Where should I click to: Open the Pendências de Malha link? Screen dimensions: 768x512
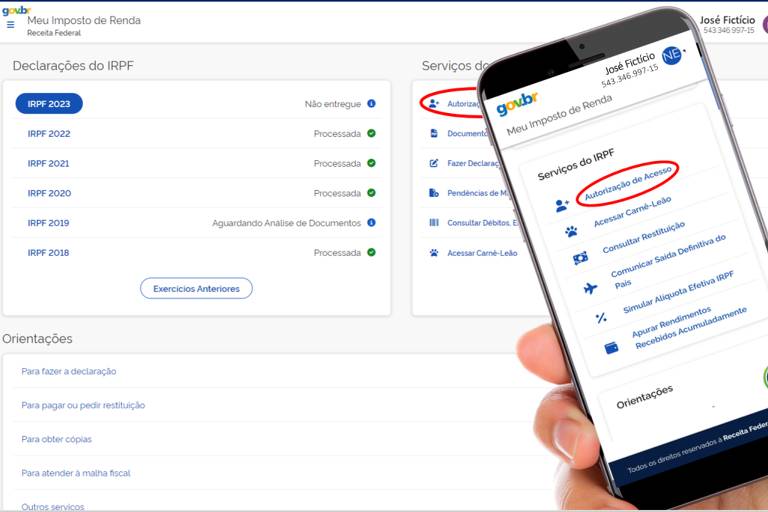478,193
